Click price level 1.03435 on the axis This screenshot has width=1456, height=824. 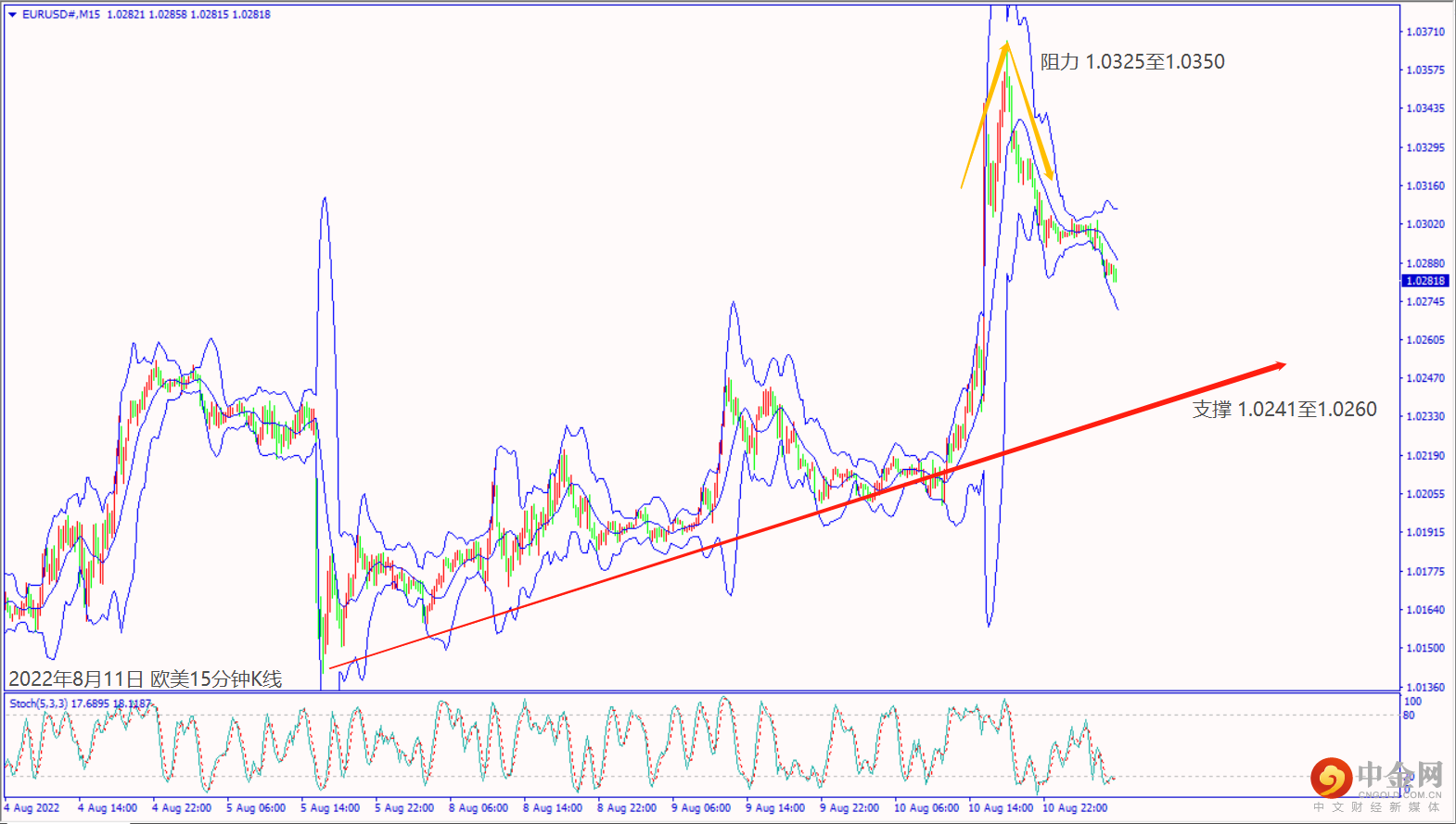(1425, 108)
